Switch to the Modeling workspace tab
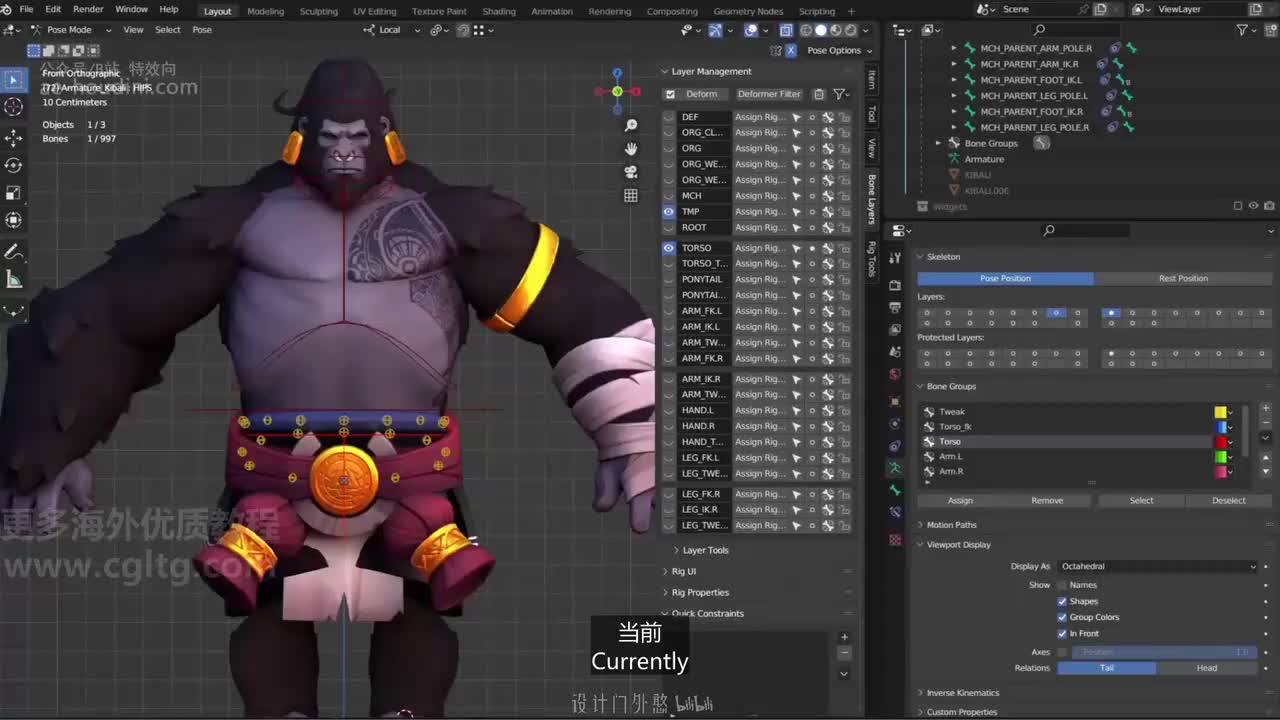Screen dimensions: 1280x720 click(x=265, y=11)
